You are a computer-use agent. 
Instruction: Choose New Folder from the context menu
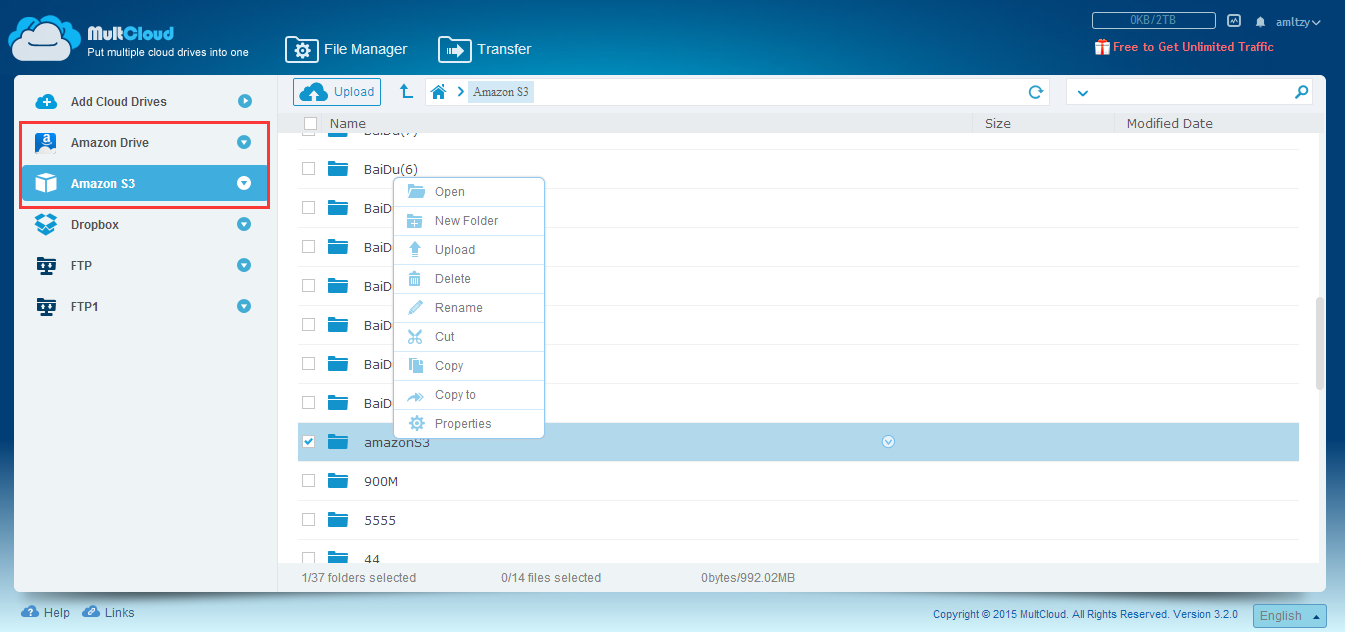tap(469, 221)
